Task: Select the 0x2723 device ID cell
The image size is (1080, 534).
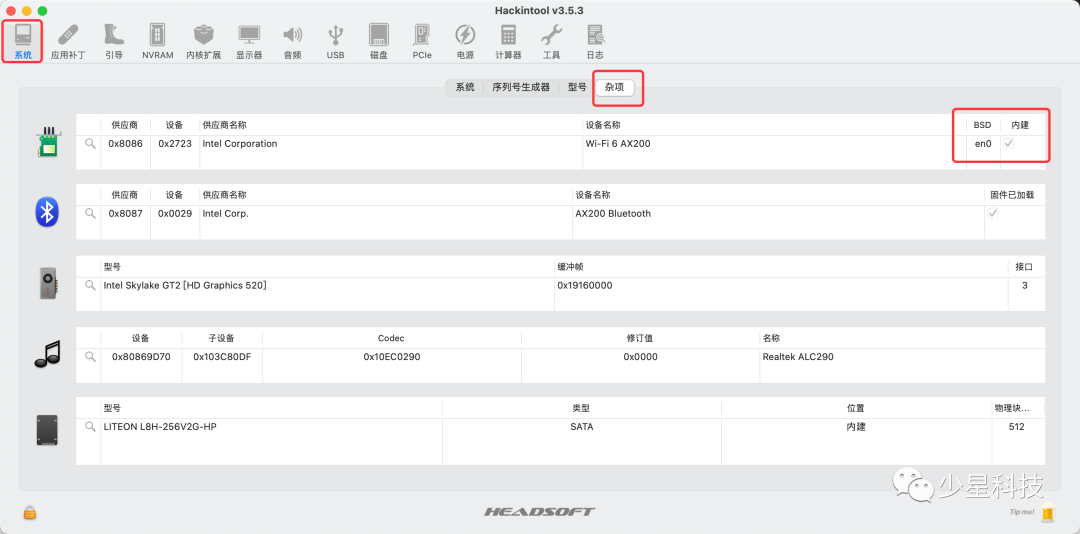Action: coord(175,144)
